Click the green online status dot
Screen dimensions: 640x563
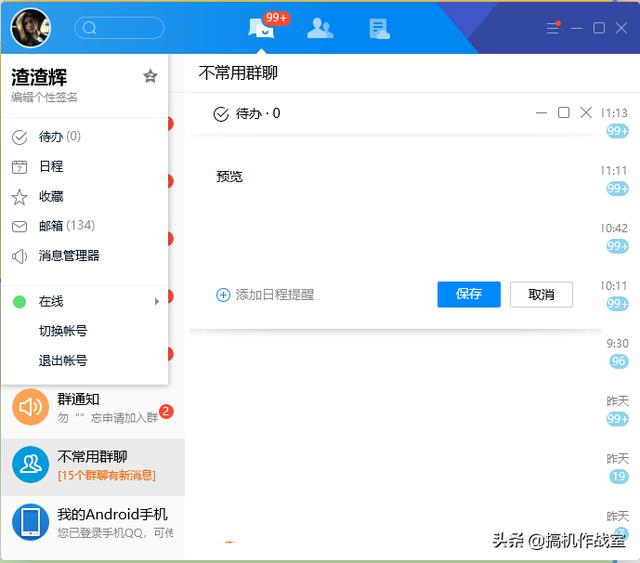pyautogui.click(x=19, y=302)
